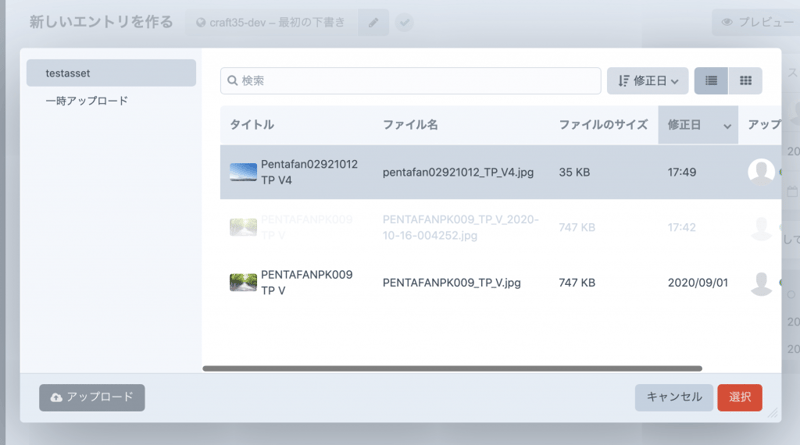This screenshot has height=445, width=800.
Task: Open the 修正日 sort dropdown
Action: click(647, 81)
